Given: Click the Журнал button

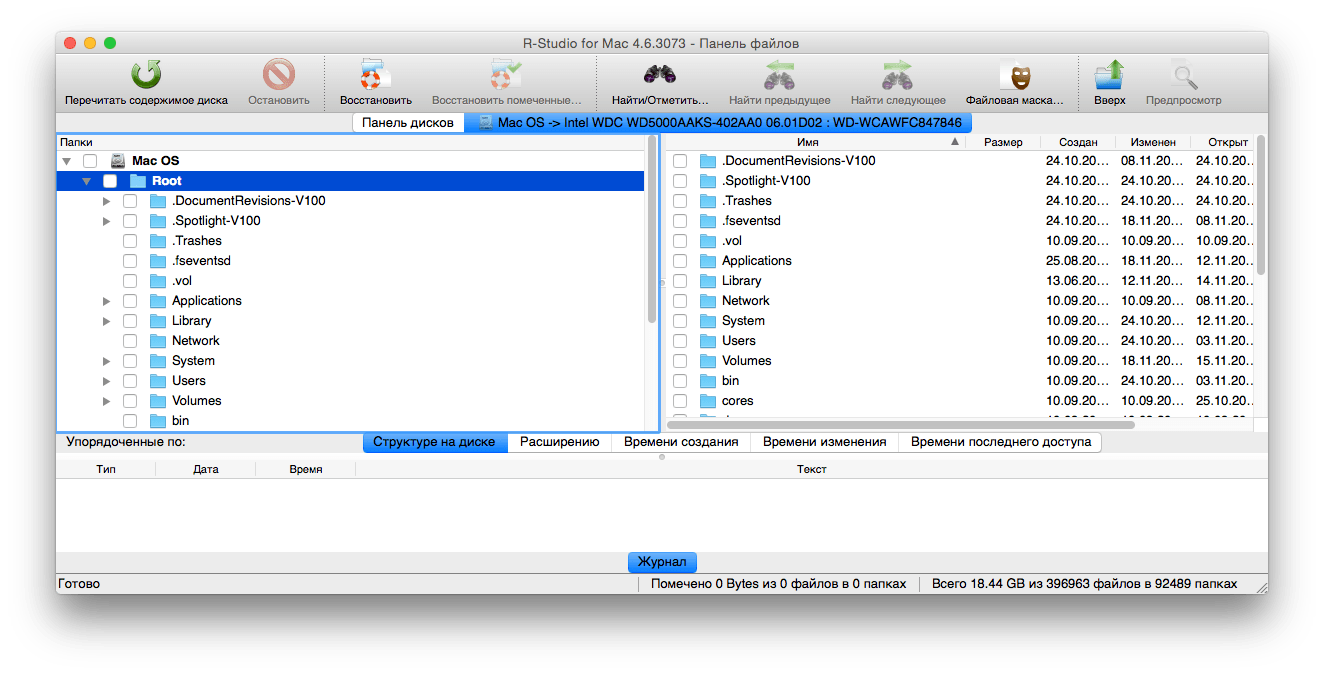Looking at the screenshot, I should point(662,562).
